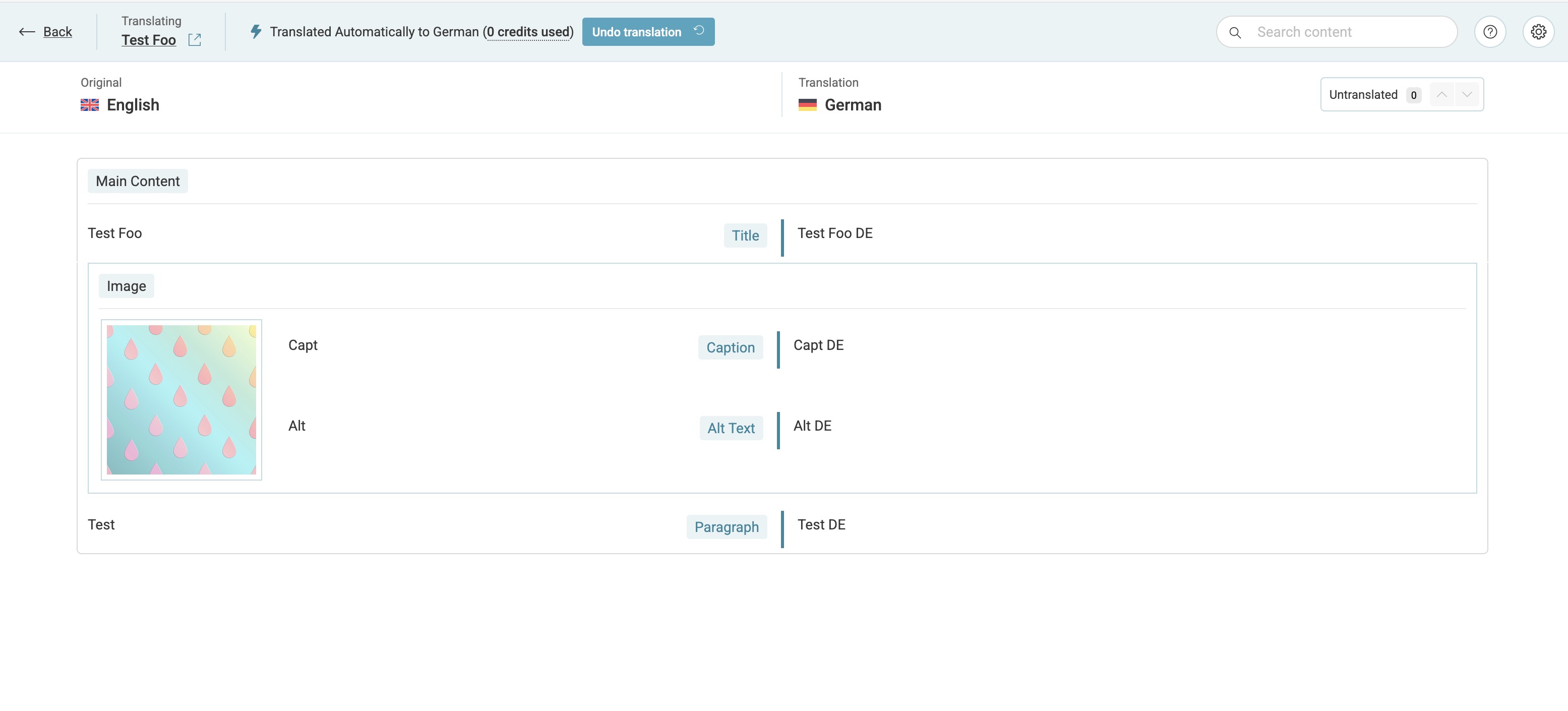1568x711 pixels.
Task: Open the Test Foo page link
Action: pyautogui.click(x=149, y=40)
